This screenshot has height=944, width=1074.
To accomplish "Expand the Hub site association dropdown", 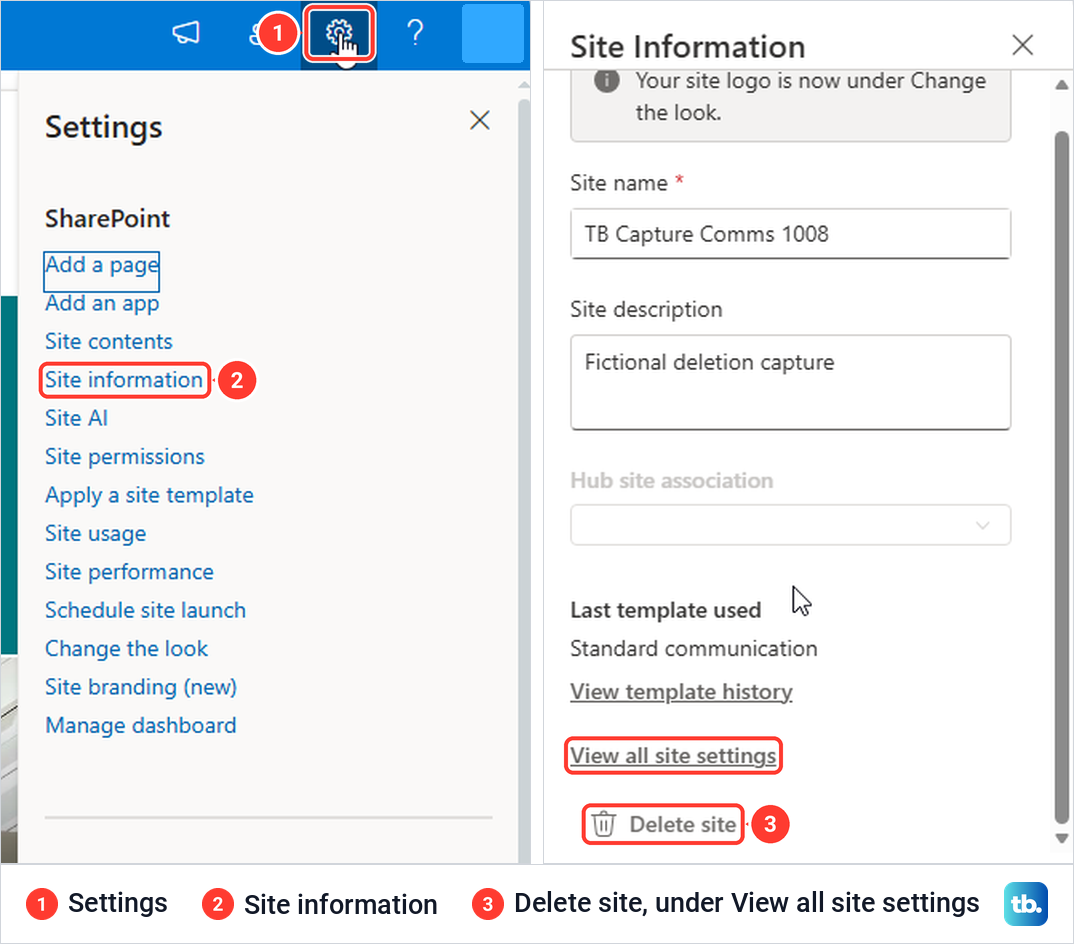I will tap(790, 525).
